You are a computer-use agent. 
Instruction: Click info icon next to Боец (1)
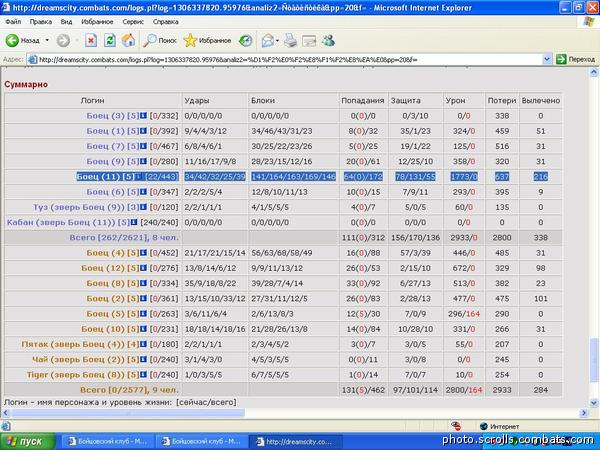click(143, 131)
